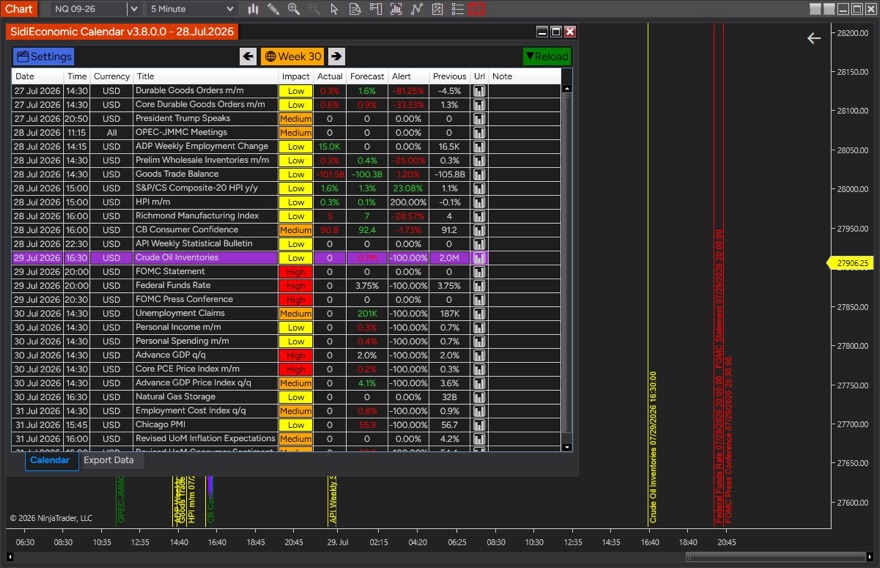Select the FOMC Press Conference title cell

(205, 300)
